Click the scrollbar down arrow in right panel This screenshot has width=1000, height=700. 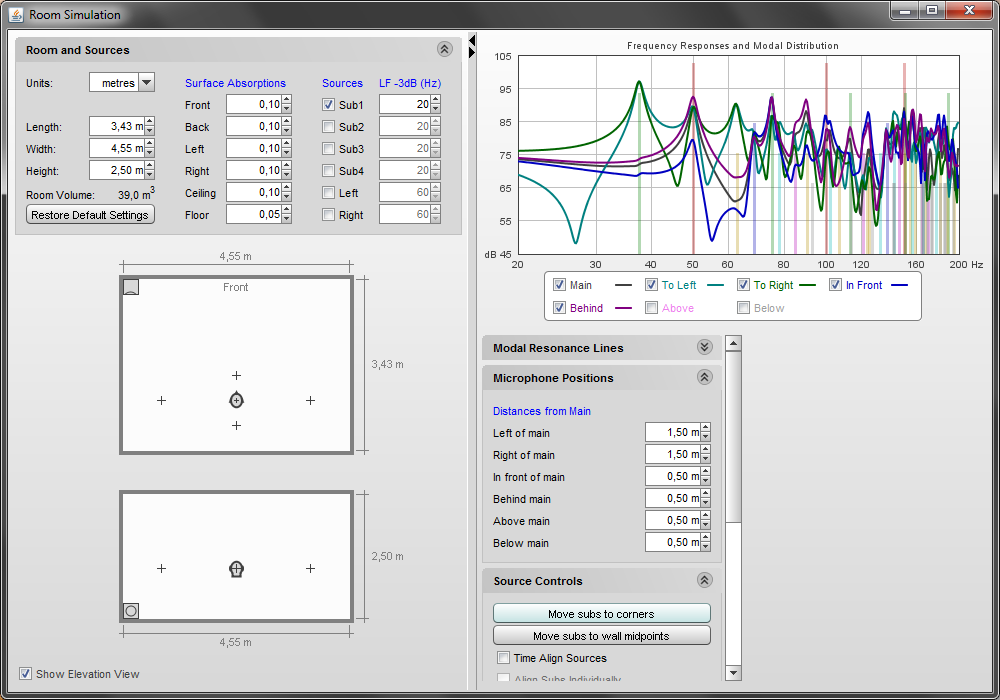point(733,673)
